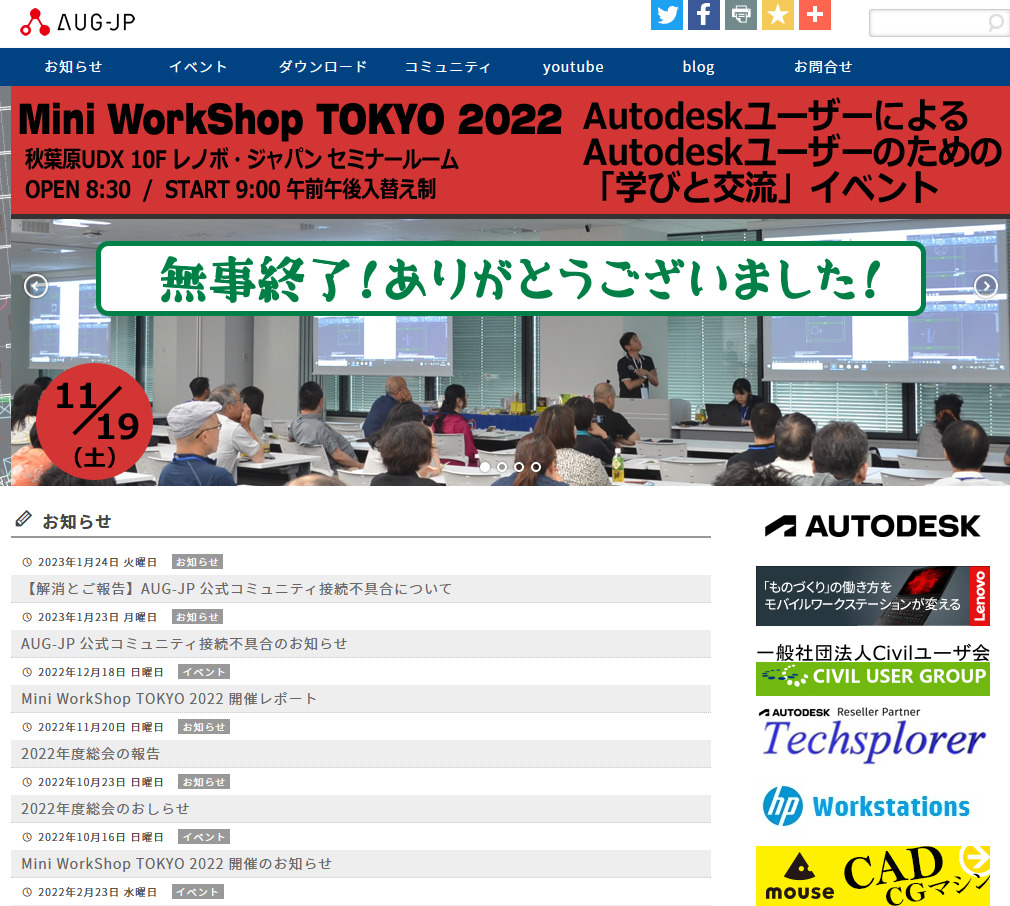Screen dimensions: 1010x906
Task: Open the 2022年度総会の報告 article
Action: [361, 753]
